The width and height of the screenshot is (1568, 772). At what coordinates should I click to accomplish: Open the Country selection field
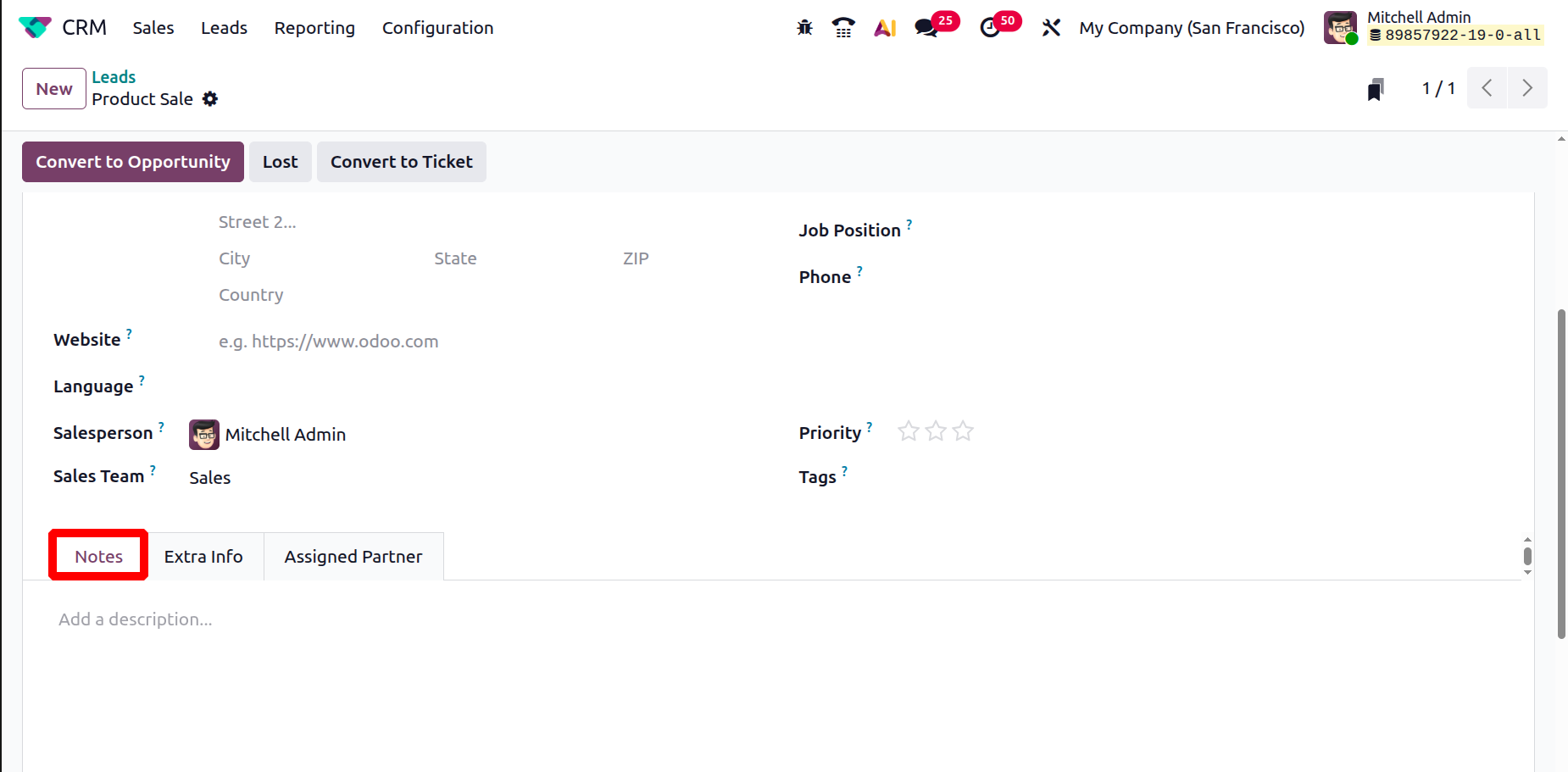point(339,295)
